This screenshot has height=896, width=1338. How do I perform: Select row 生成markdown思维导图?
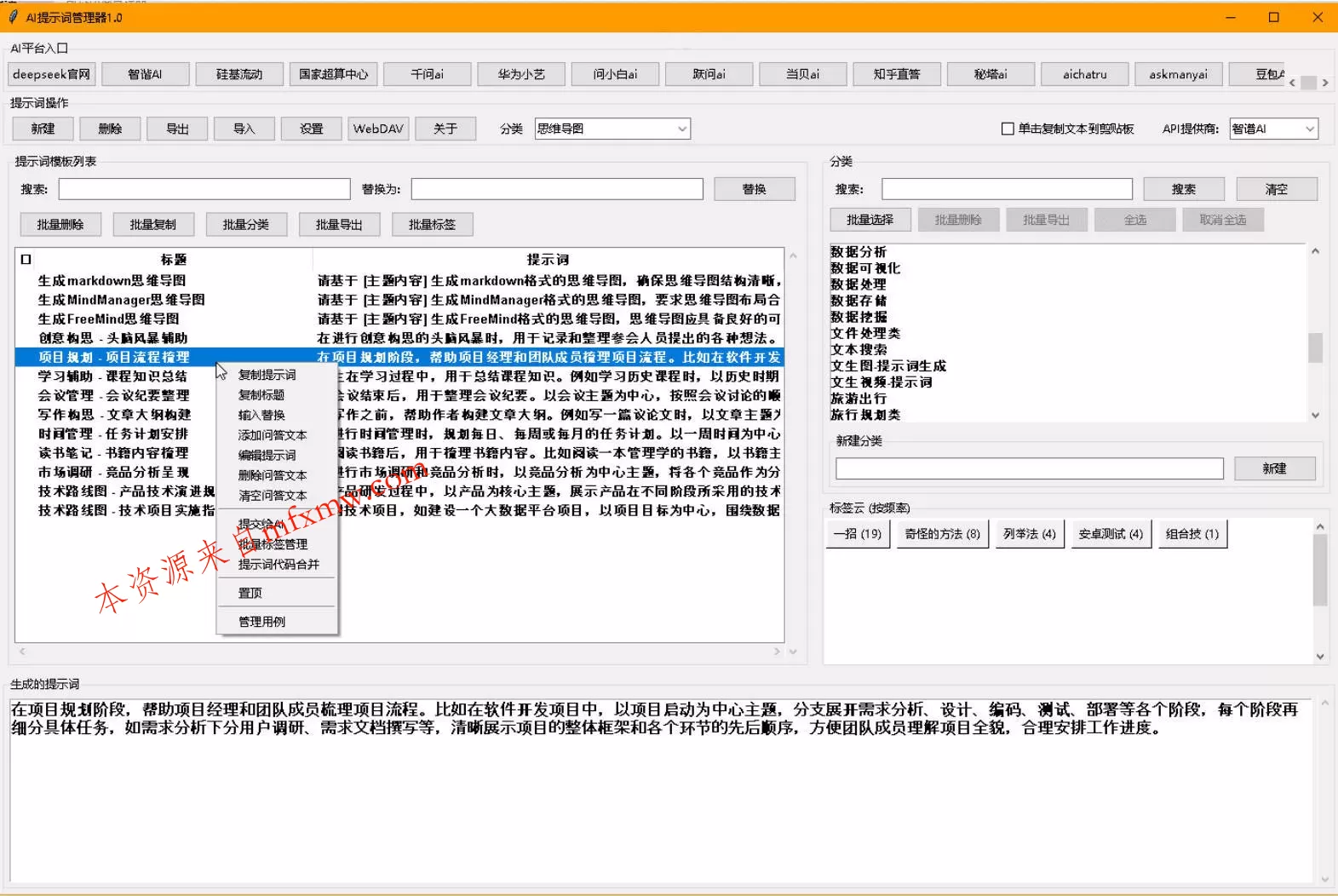coord(399,280)
